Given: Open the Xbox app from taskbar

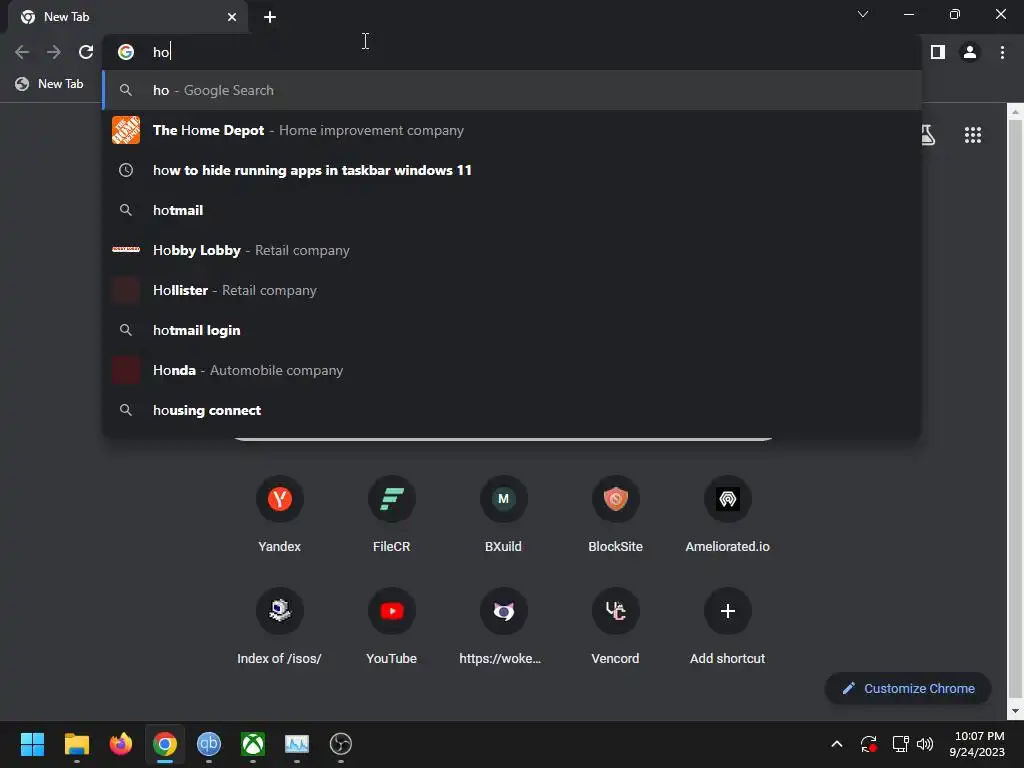Looking at the screenshot, I should point(253,744).
